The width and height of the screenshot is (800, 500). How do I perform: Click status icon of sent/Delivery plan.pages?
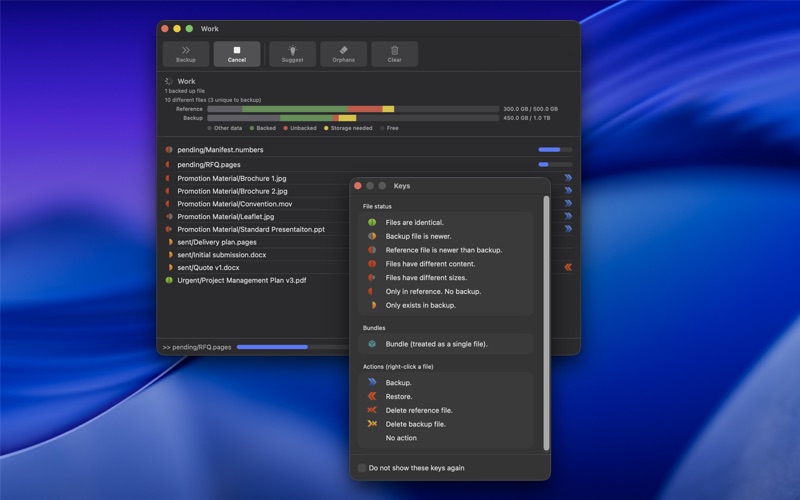(170, 242)
